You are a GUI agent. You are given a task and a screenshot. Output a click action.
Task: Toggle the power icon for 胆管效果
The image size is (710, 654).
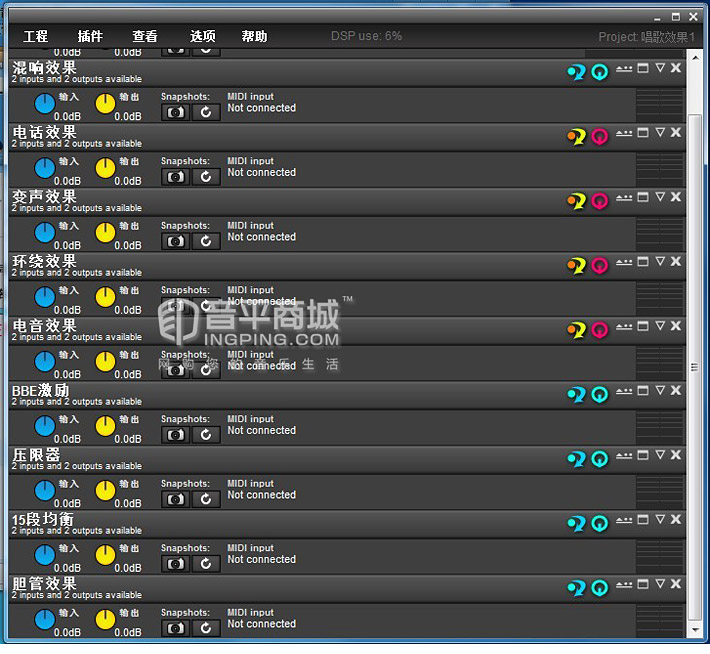point(600,588)
